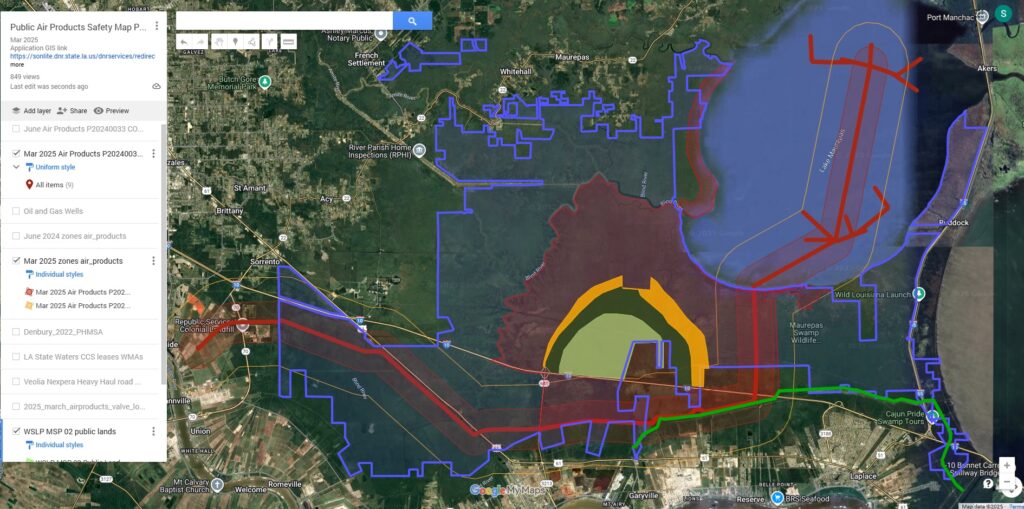Select the Add directions tool
1024x509 pixels.
[x=270, y=42]
